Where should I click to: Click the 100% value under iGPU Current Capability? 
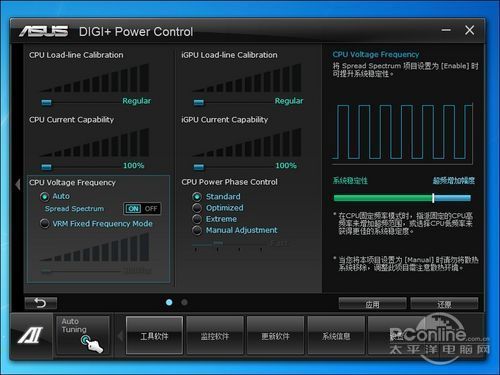pyautogui.click(x=286, y=165)
